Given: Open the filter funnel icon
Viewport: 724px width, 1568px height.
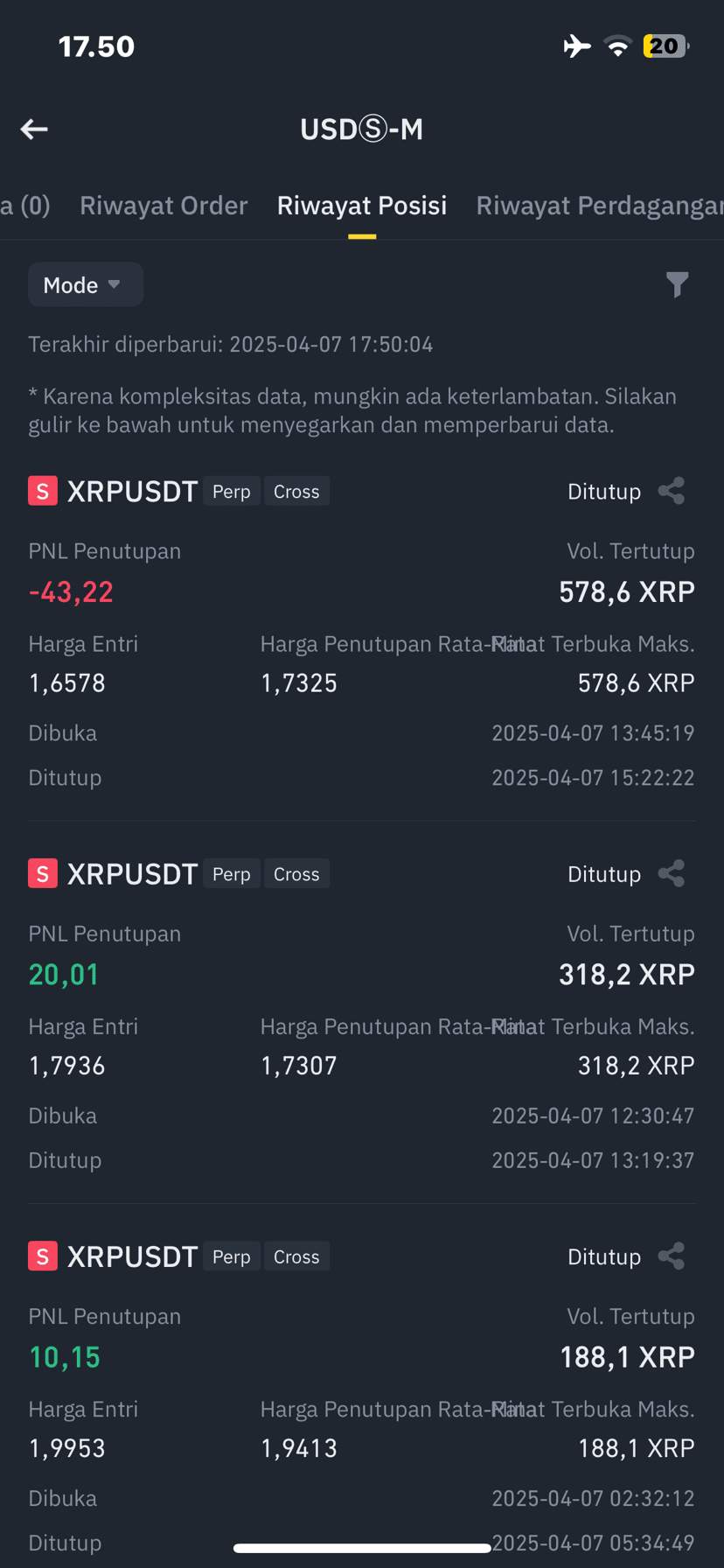Looking at the screenshot, I should tap(677, 285).
